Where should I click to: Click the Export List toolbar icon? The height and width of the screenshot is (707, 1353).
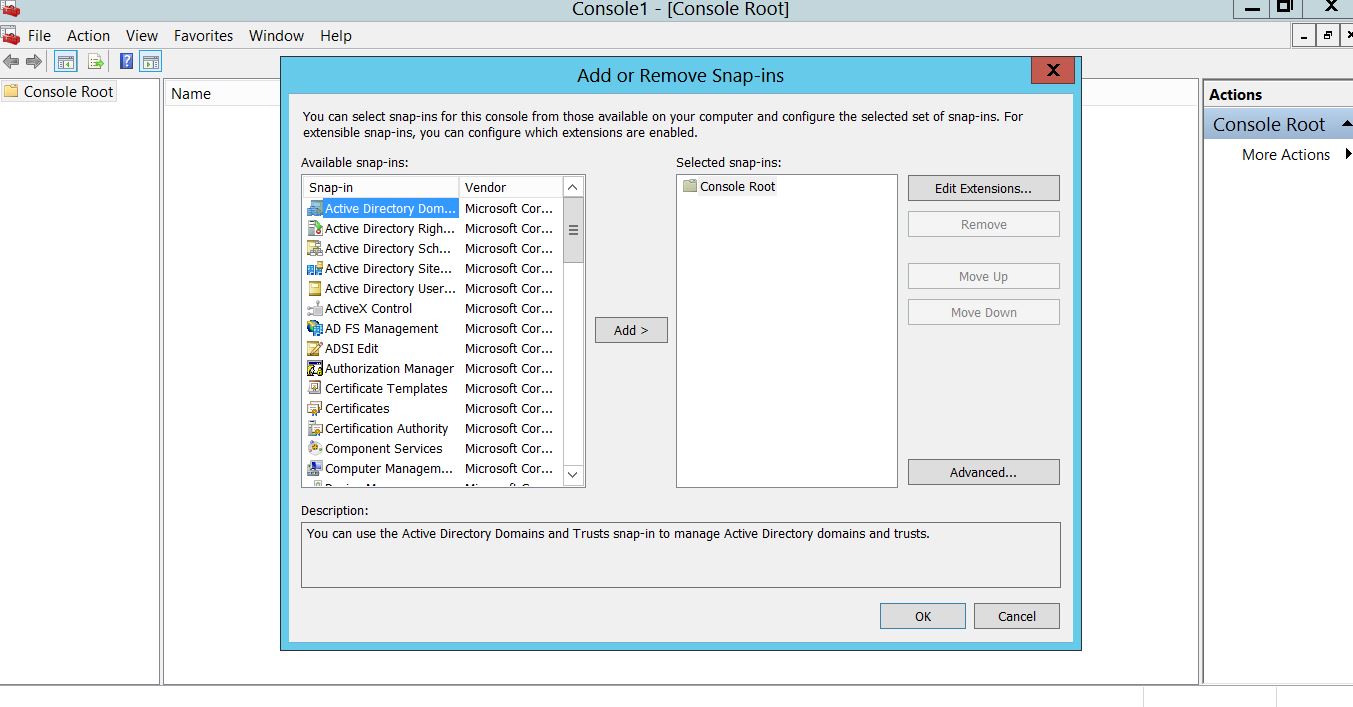pyautogui.click(x=95, y=62)
